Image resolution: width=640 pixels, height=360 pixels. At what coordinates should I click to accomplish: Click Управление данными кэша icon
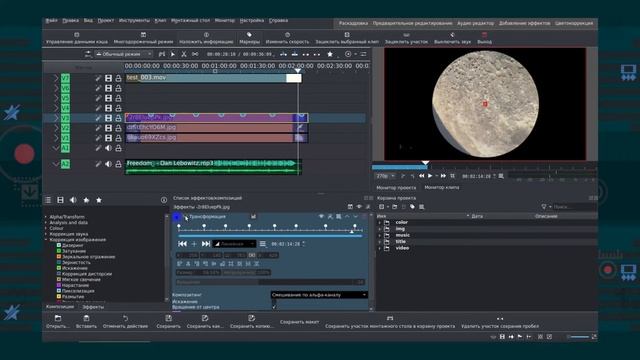tap(77, 35)
